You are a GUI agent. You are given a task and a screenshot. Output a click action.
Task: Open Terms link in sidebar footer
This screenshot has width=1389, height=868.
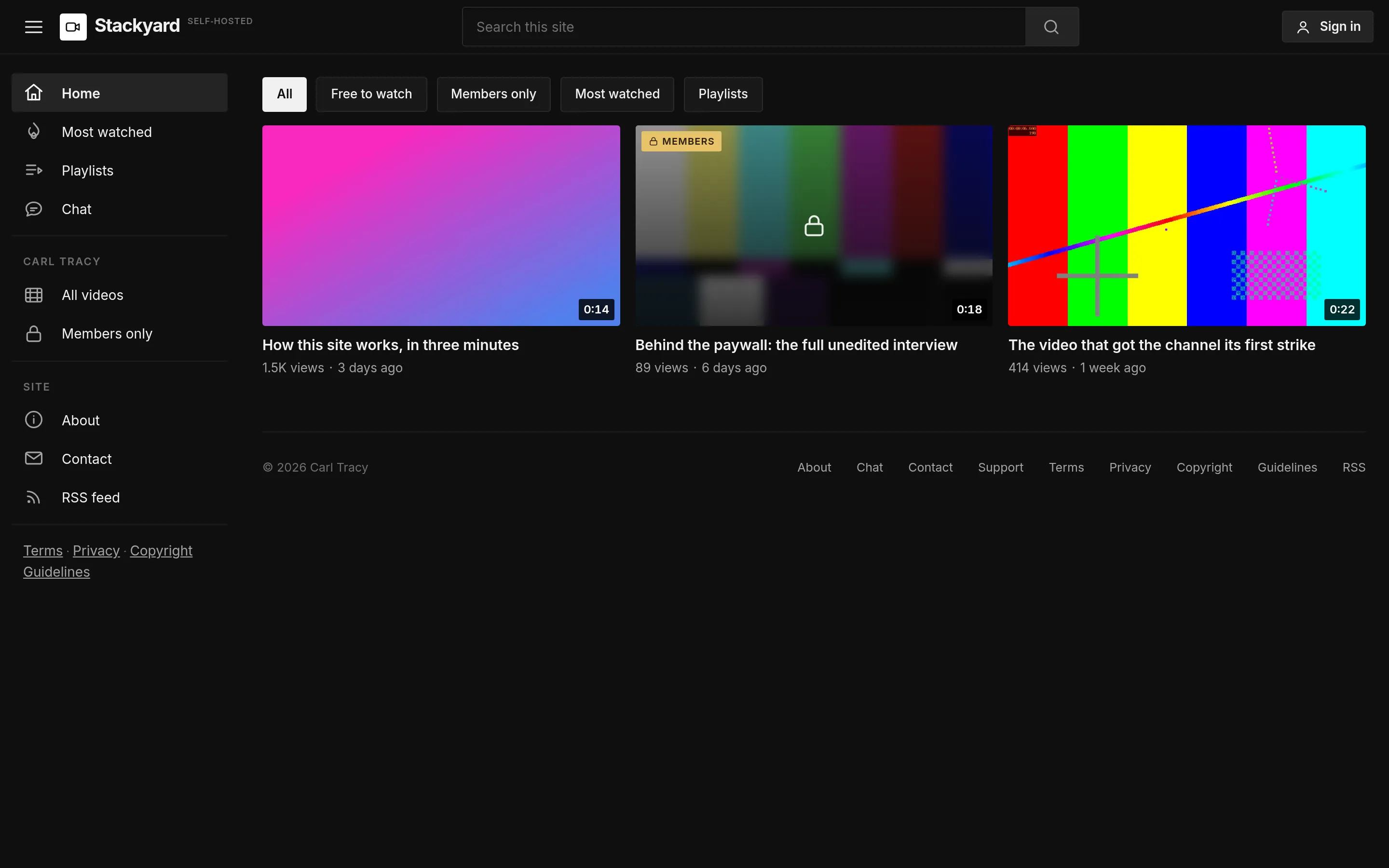tap(42, 551)
